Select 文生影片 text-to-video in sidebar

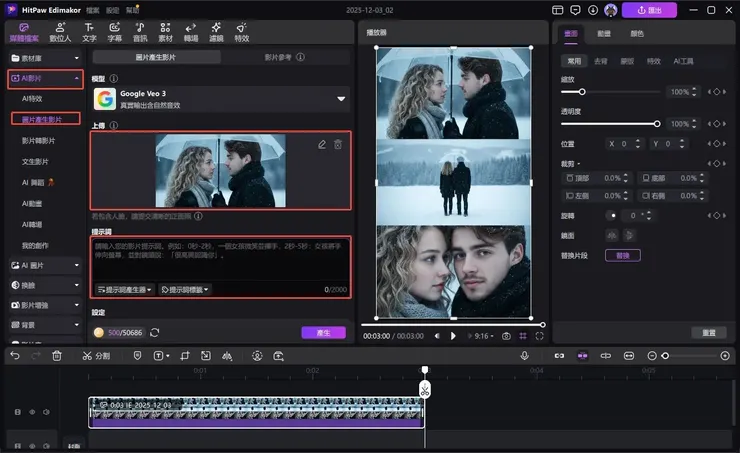[x=35, y=161]
